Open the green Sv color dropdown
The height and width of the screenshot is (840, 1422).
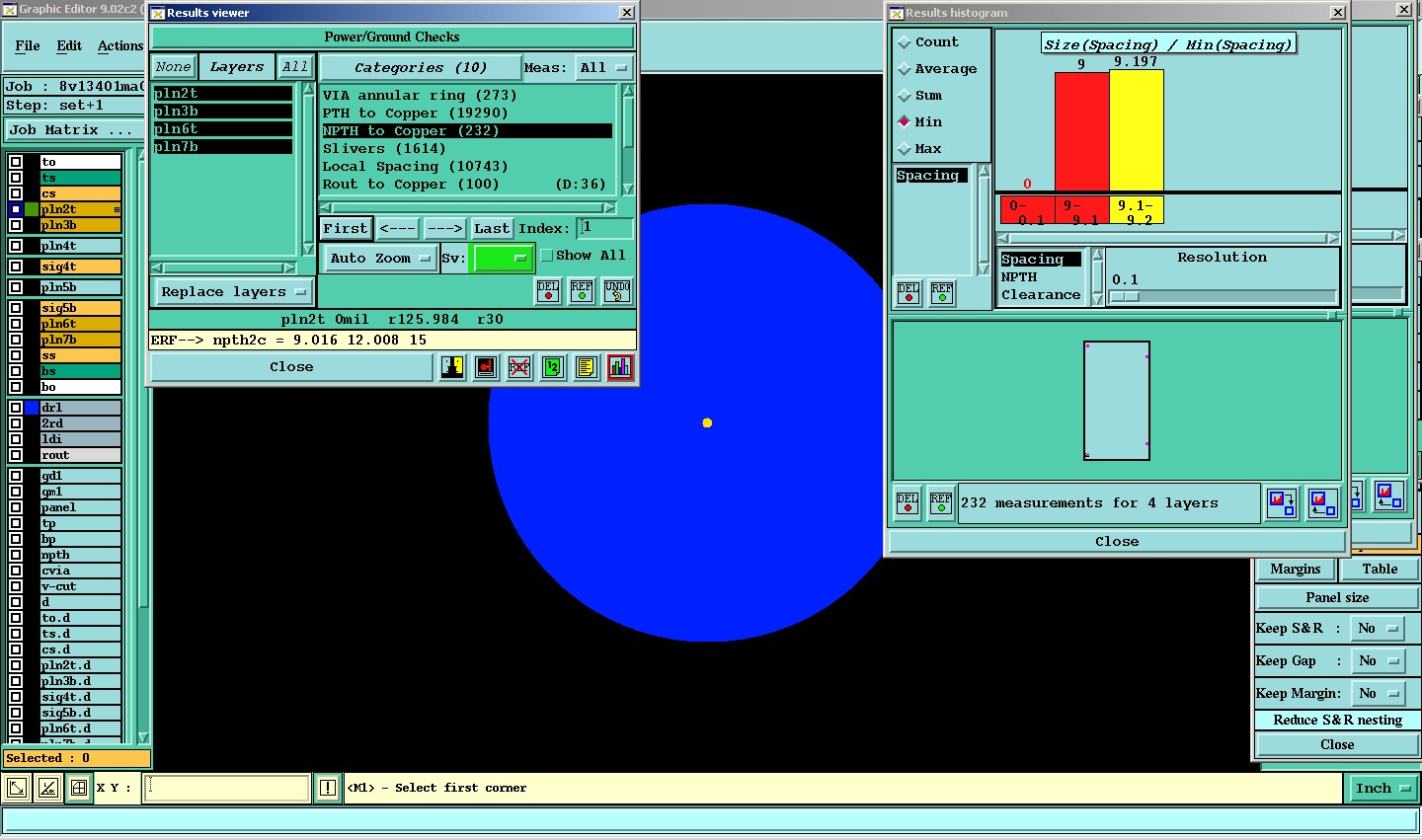pos(504,258)
